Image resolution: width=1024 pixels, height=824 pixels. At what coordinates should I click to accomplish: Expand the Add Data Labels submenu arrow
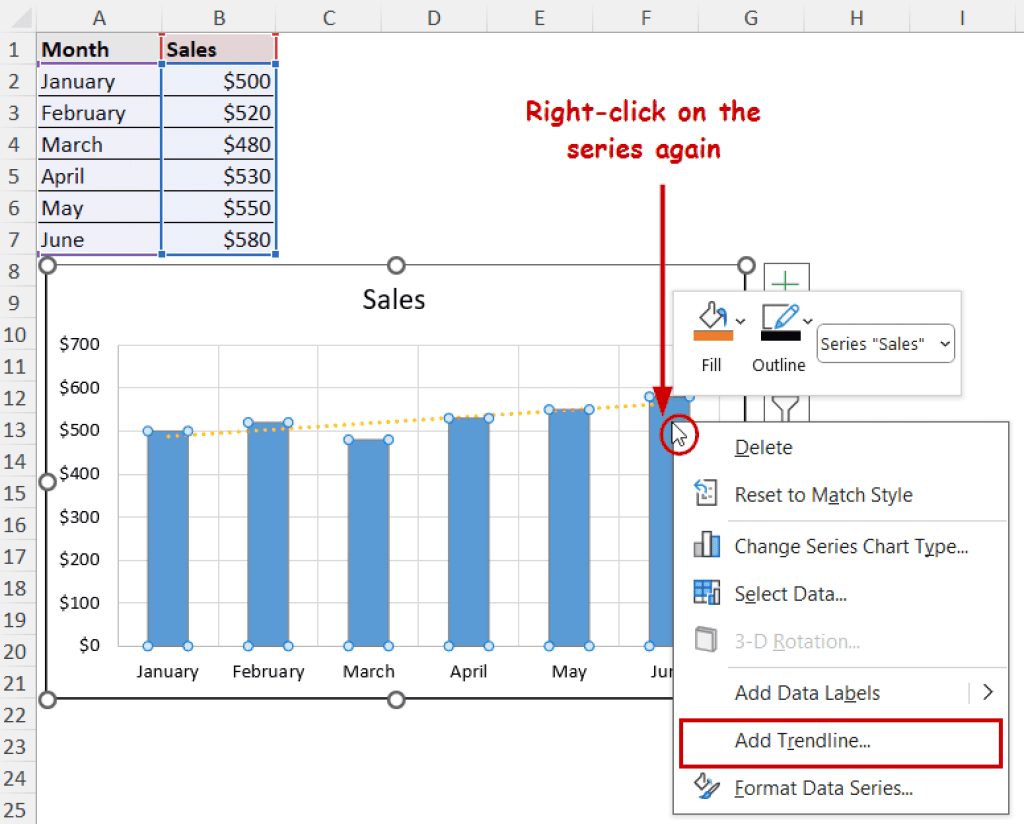point(988,692)
